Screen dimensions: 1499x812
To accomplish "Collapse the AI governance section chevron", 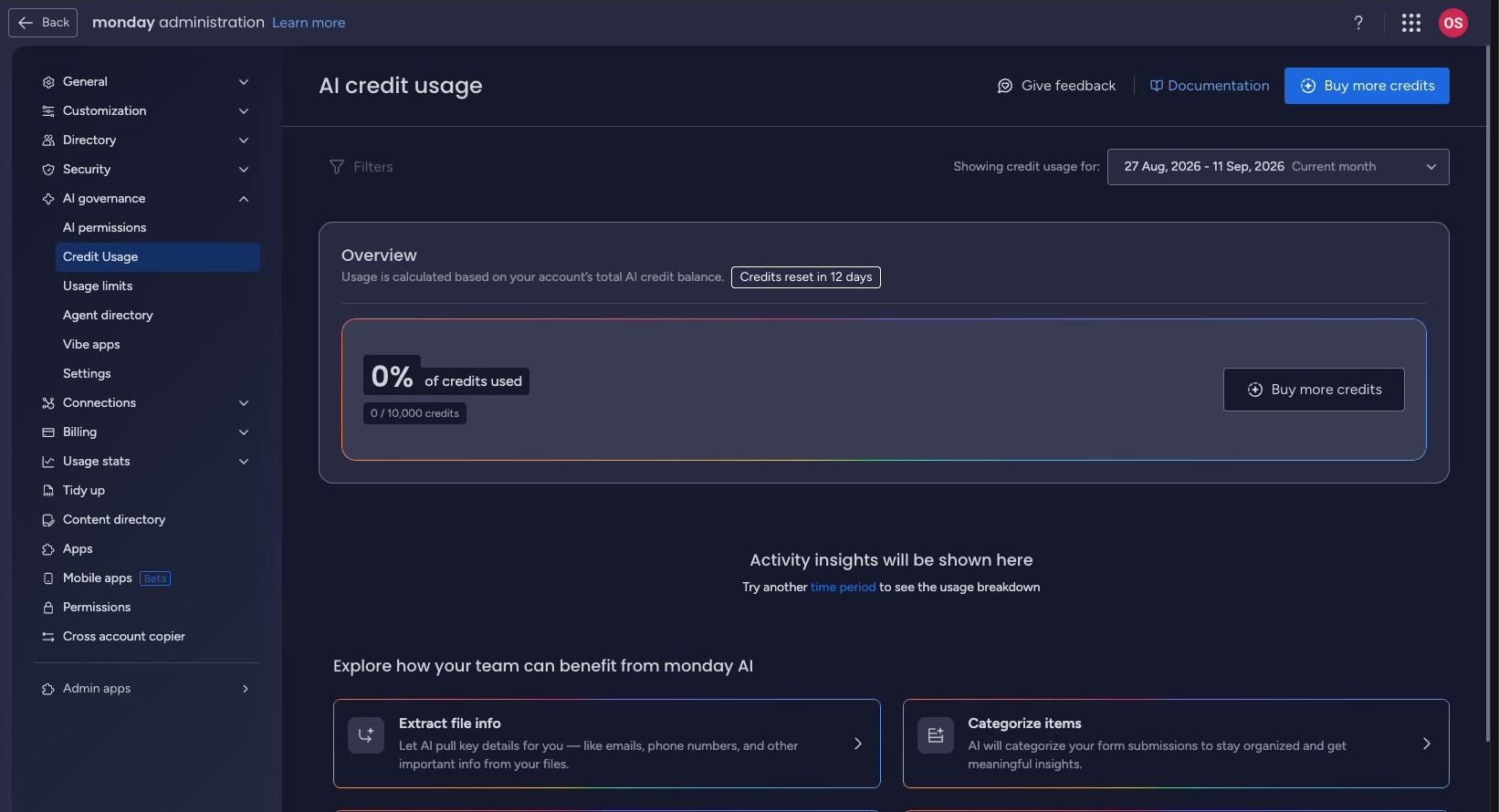I will [x=244, y=199].
